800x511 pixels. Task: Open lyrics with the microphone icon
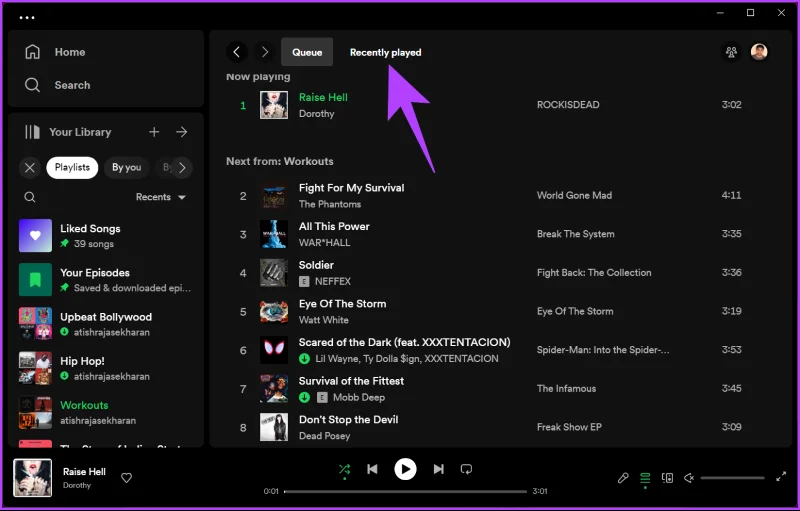pyautogui.click(x=623, y=478)
